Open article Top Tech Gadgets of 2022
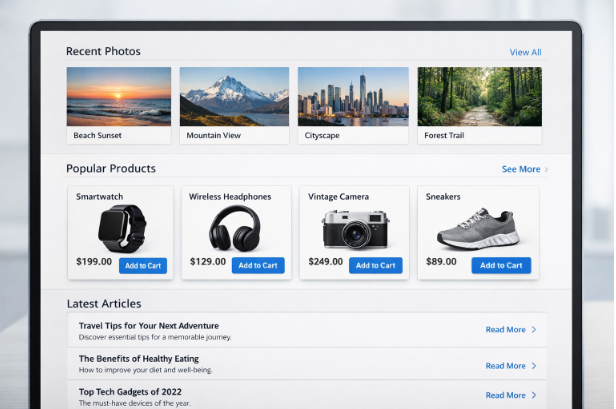 tap(130, 392)
